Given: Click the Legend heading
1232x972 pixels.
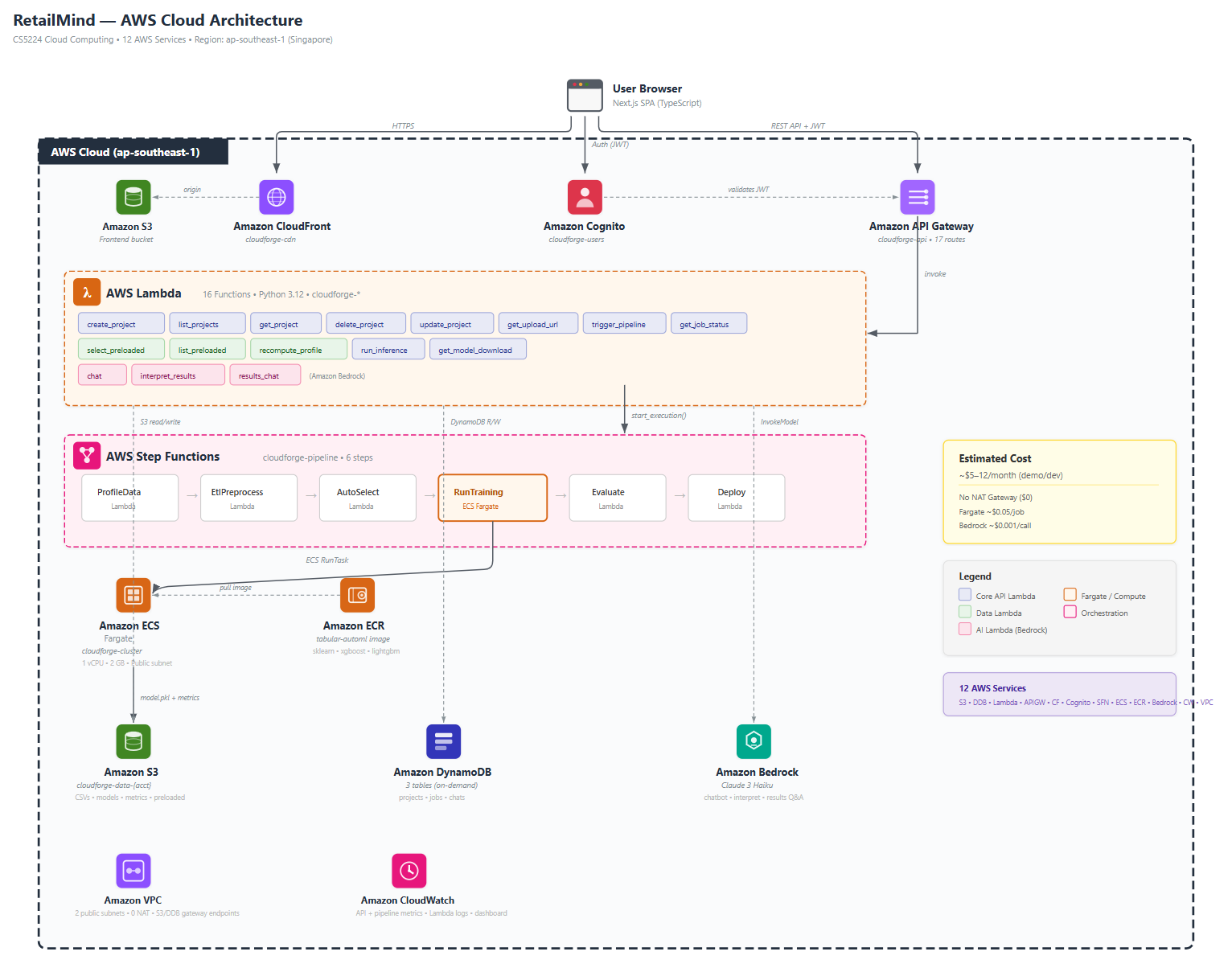Looking at the screenshot, I should pos(975,576).
